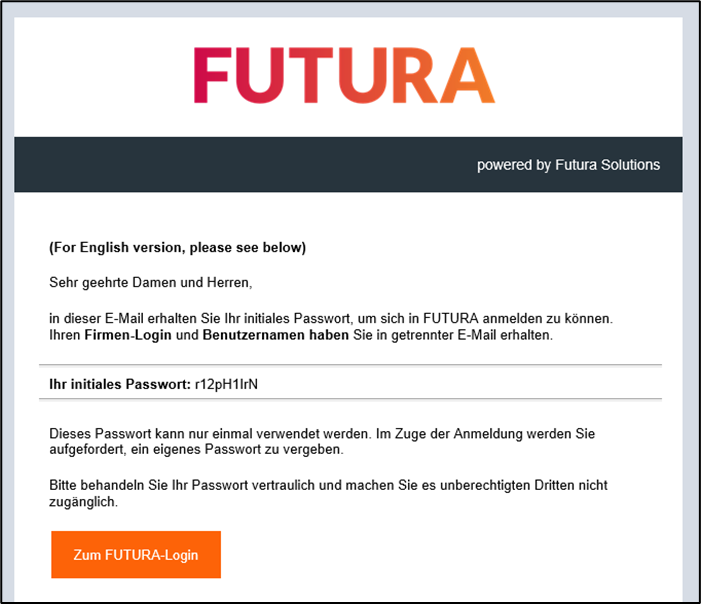Screen dimensions: 701x604
Task: Click the word 'zugänglich.' in the last line
Action: click(x=84, y=503)
